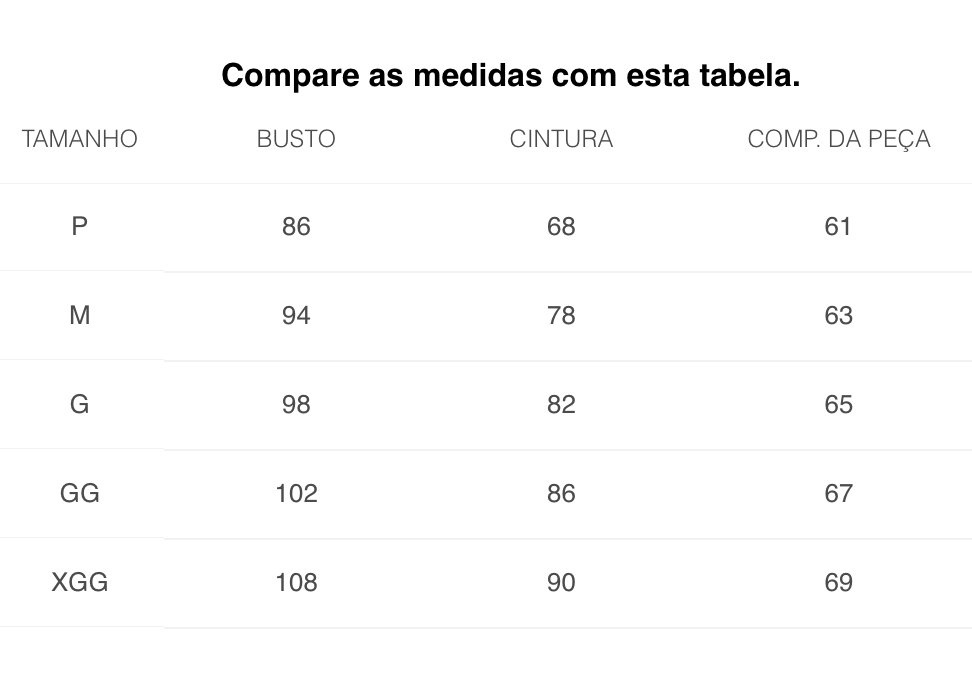
Task: Click the busto value 102 for GG
Action: (296, 493)
